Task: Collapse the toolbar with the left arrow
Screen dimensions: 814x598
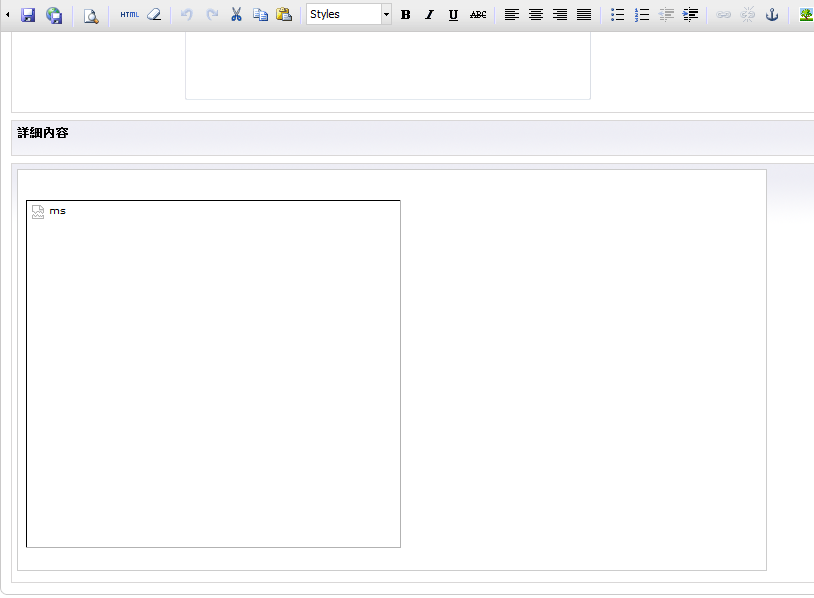Action: (x=7, y=15)
